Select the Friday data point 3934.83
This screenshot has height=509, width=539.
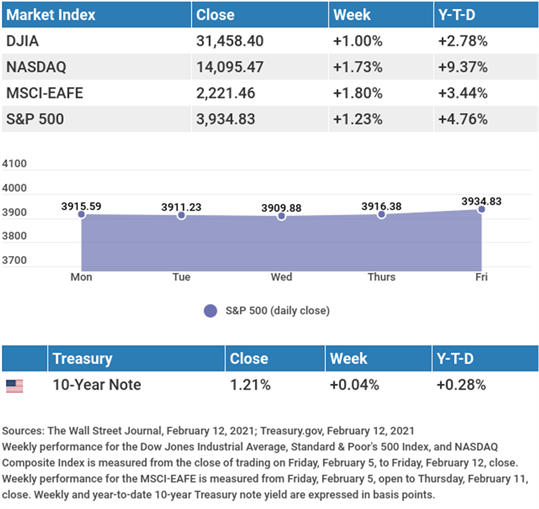click(x=482, y=209)
